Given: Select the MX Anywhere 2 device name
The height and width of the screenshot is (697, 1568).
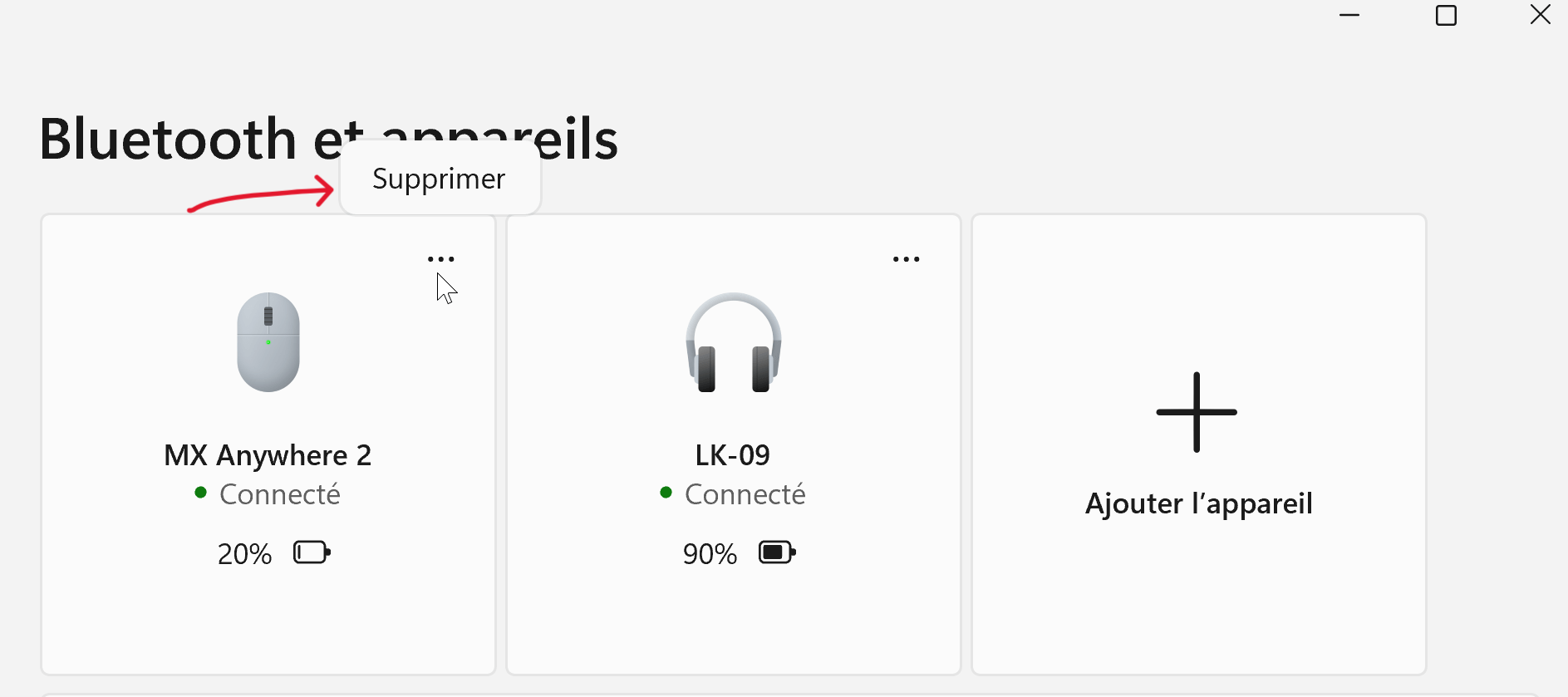Looking at the screenshot, I should tap(268, 455).
